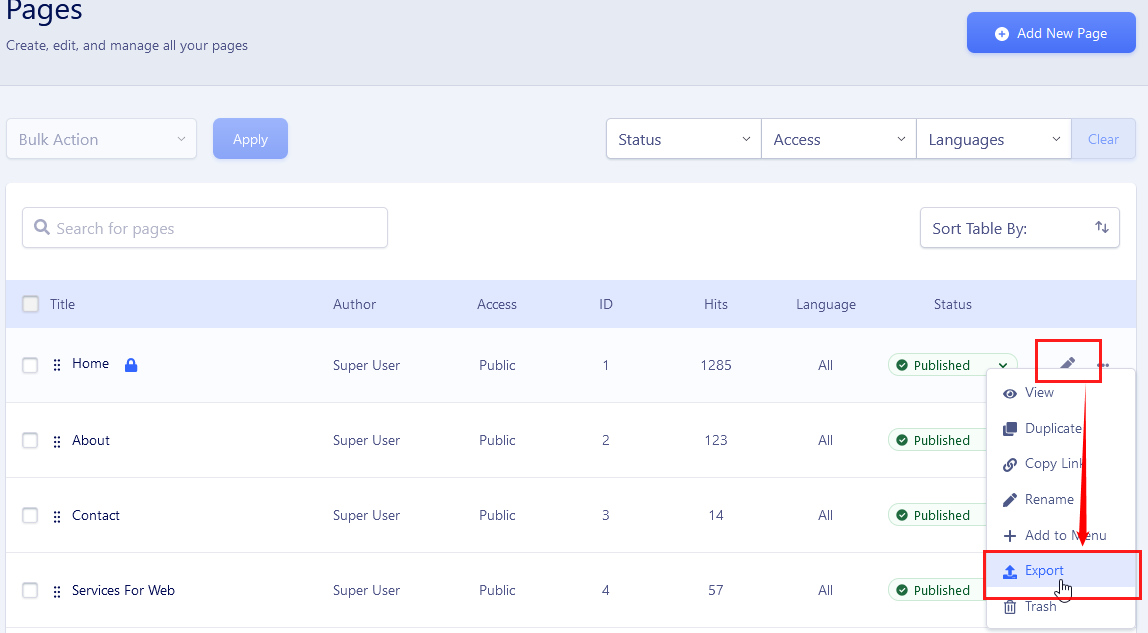Open the three-dot menu for Home row
This screenshot has width=1148, height=633.
pos(1103,365)
